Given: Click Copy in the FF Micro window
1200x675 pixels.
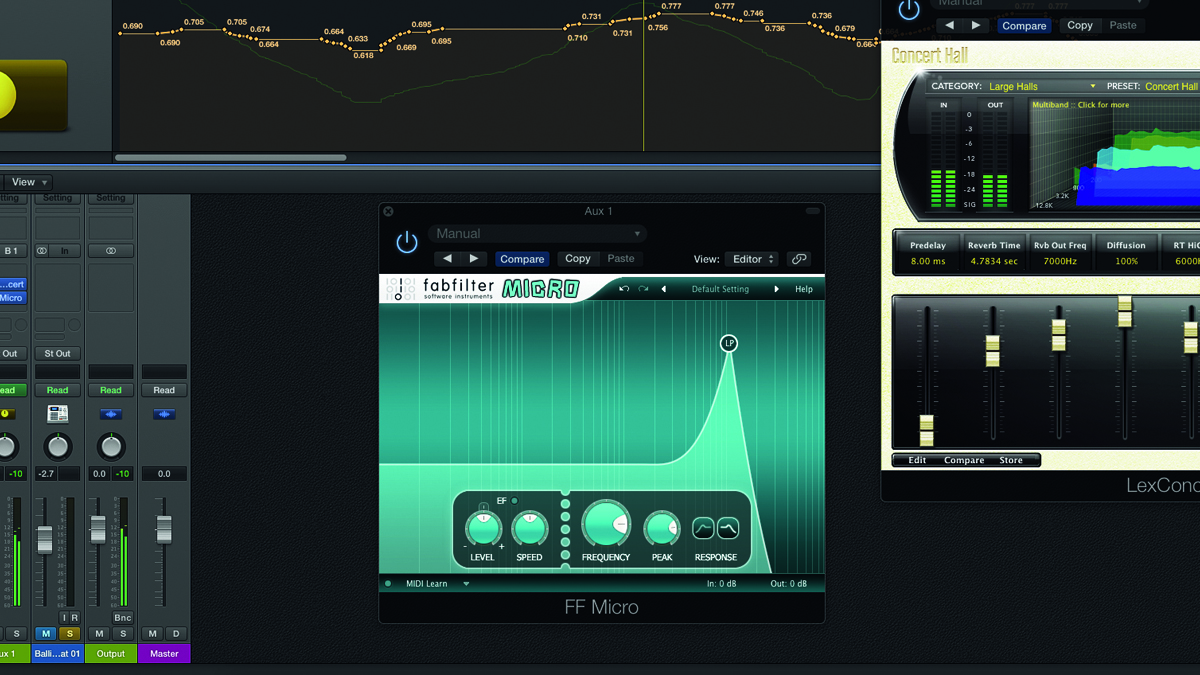Looking at the screenshot, I should pyautogui.click(x=578, y=259).
